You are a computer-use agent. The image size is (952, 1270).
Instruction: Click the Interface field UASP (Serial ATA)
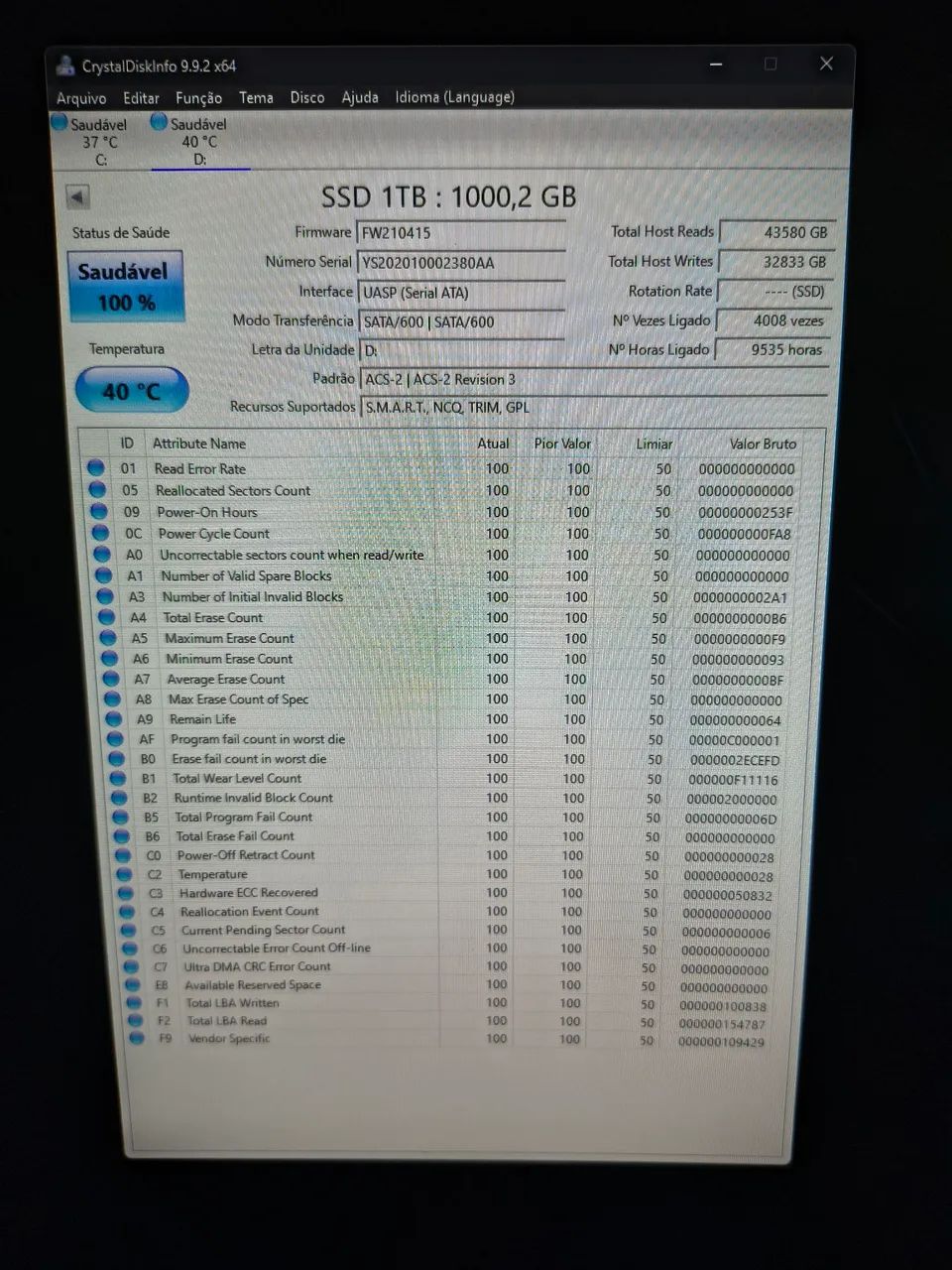pos(460,293)
